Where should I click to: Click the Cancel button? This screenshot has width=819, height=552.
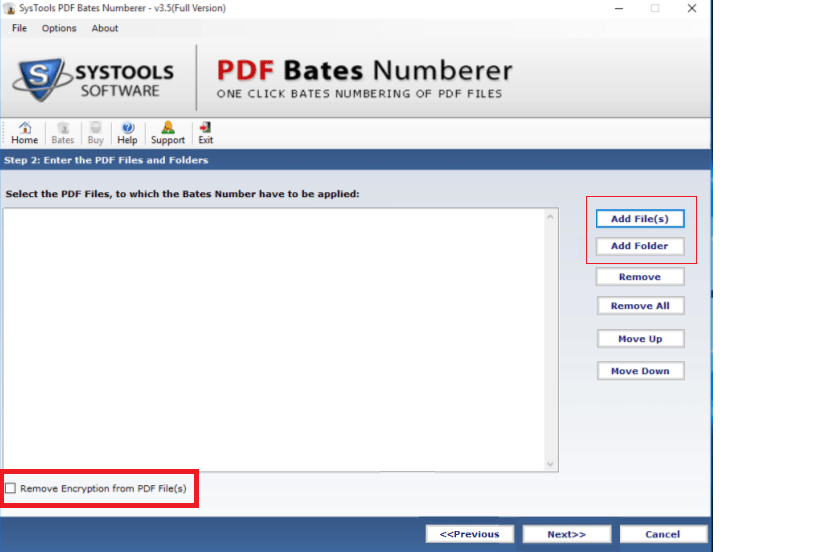(663, 534)
